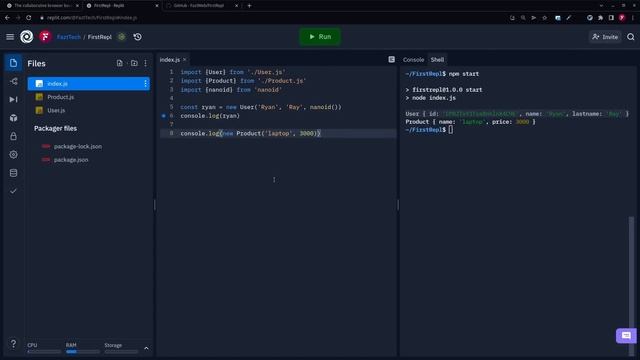Image resolution: width=640 pixels, height=360 pixels.
Task: Open the Packages cube sidebar icon
Action: (x=13, y=118)
